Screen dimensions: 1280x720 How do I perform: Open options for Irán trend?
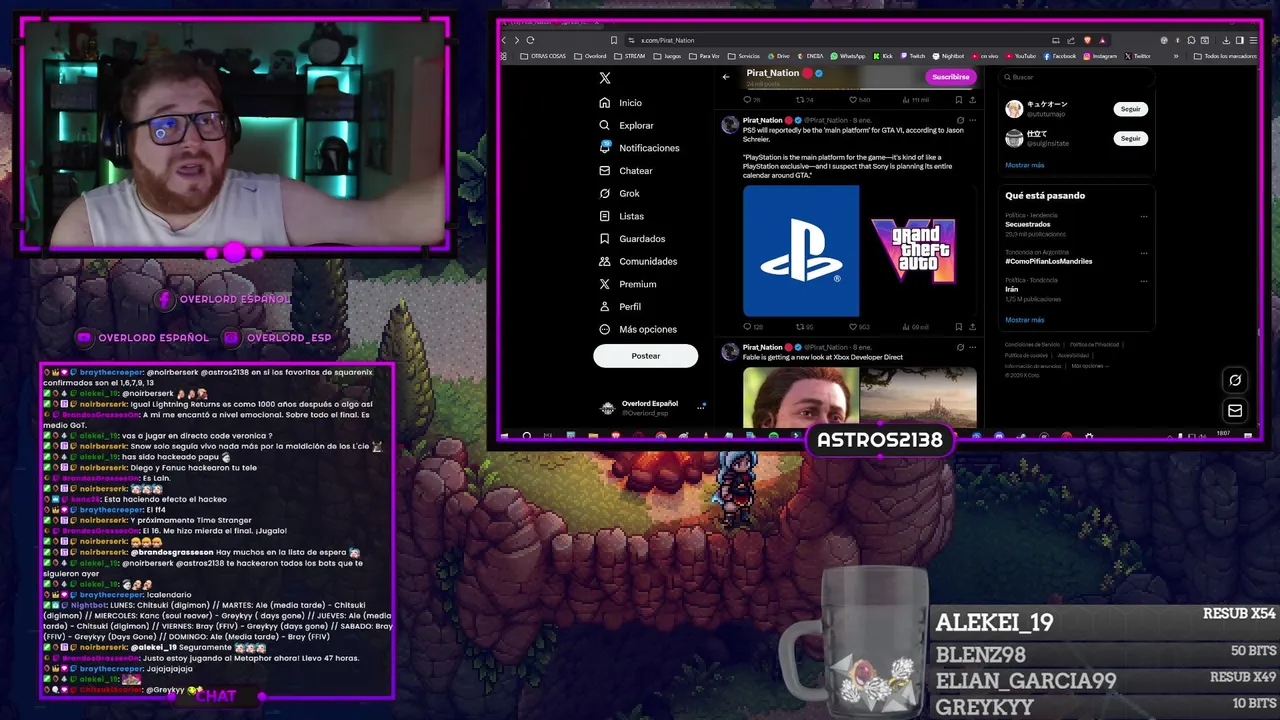(1144, 281)
